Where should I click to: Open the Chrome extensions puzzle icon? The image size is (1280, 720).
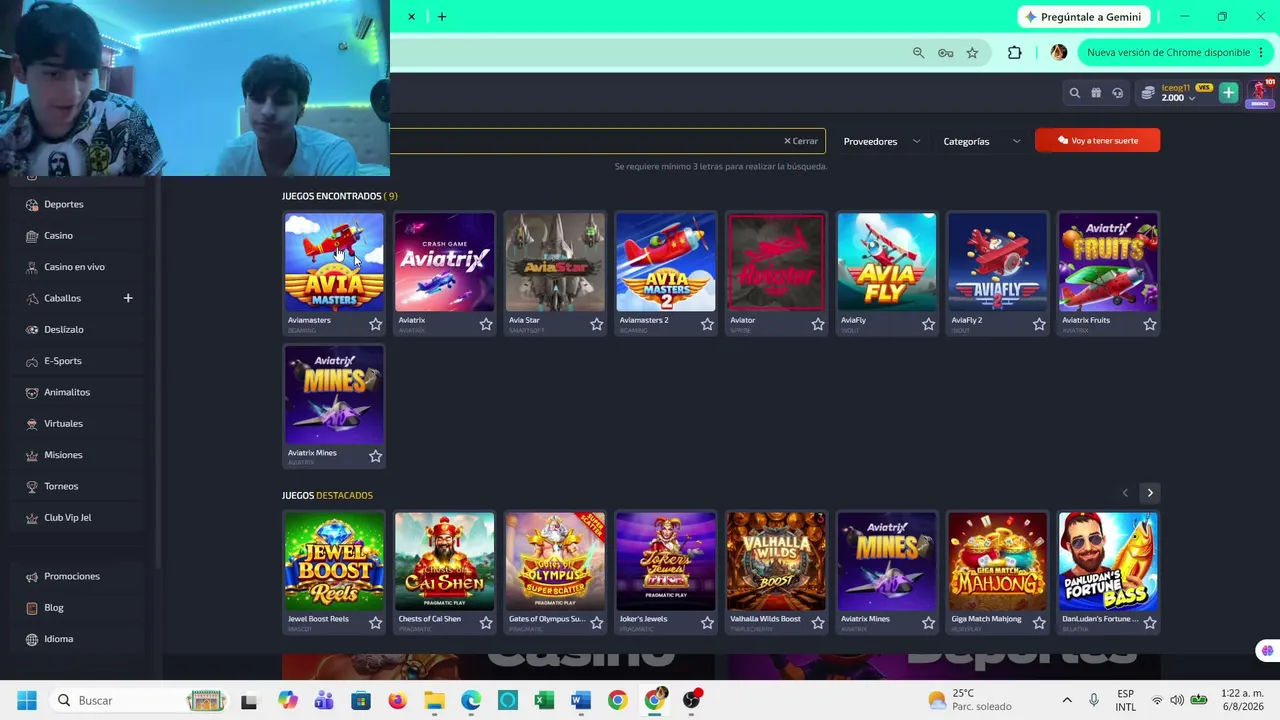1015,53
